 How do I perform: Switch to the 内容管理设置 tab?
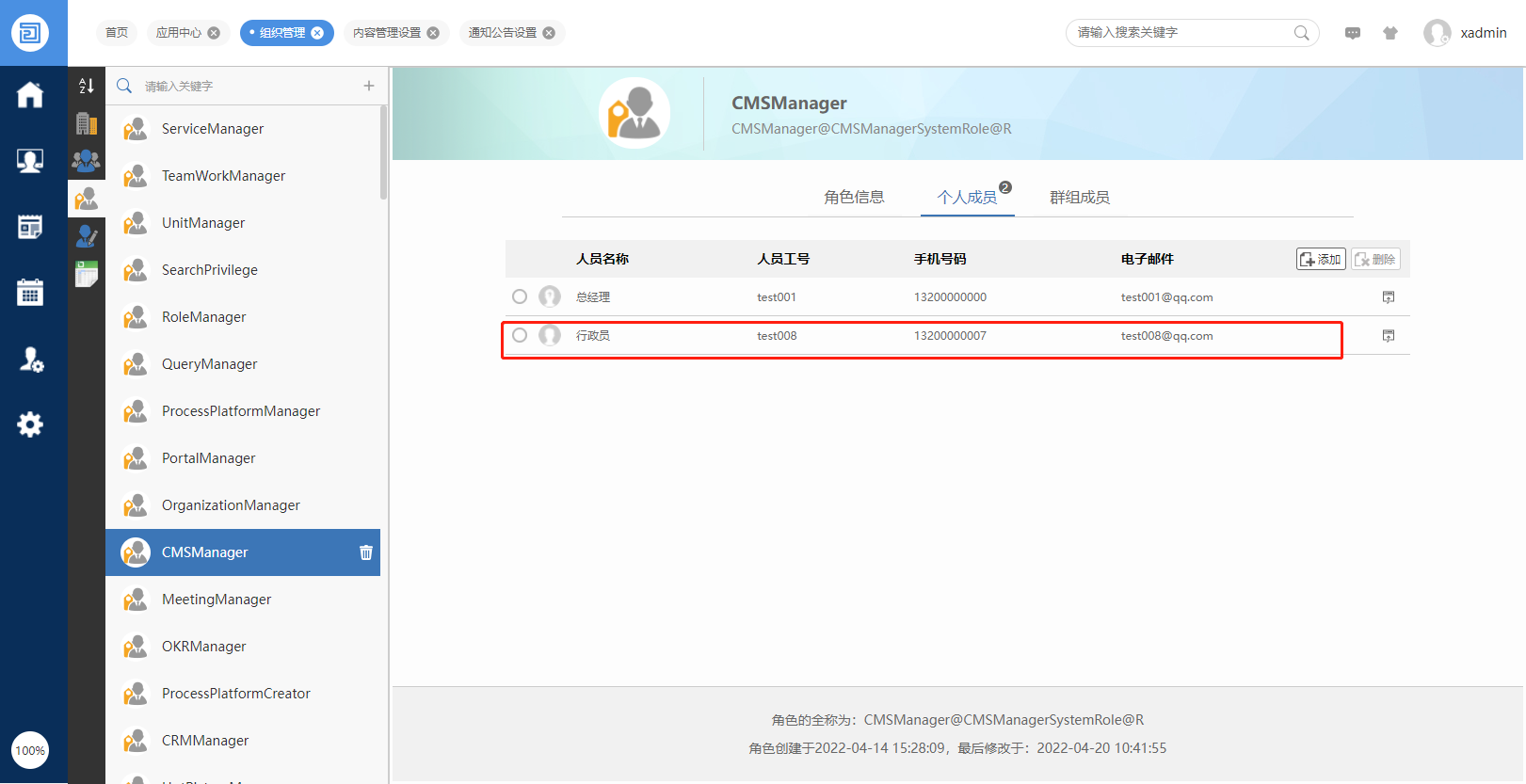tap(387, 33)
